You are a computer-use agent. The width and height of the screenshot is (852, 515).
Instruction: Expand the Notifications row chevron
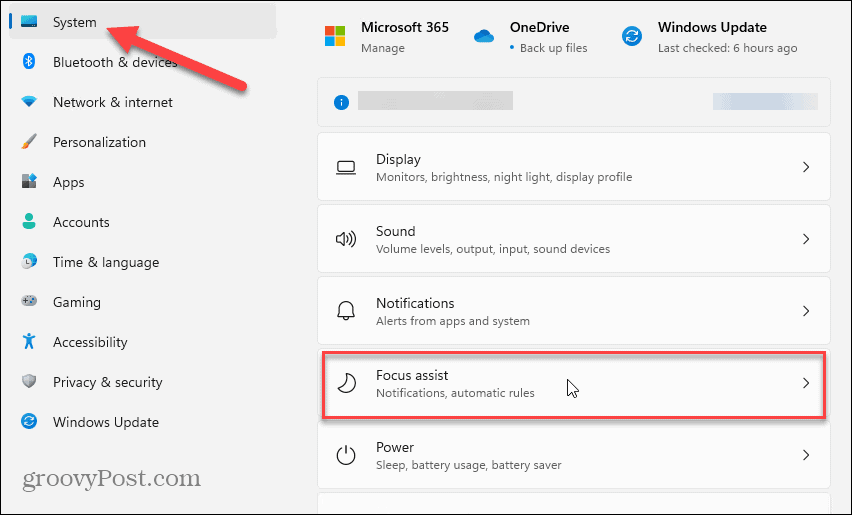(806, 311)
